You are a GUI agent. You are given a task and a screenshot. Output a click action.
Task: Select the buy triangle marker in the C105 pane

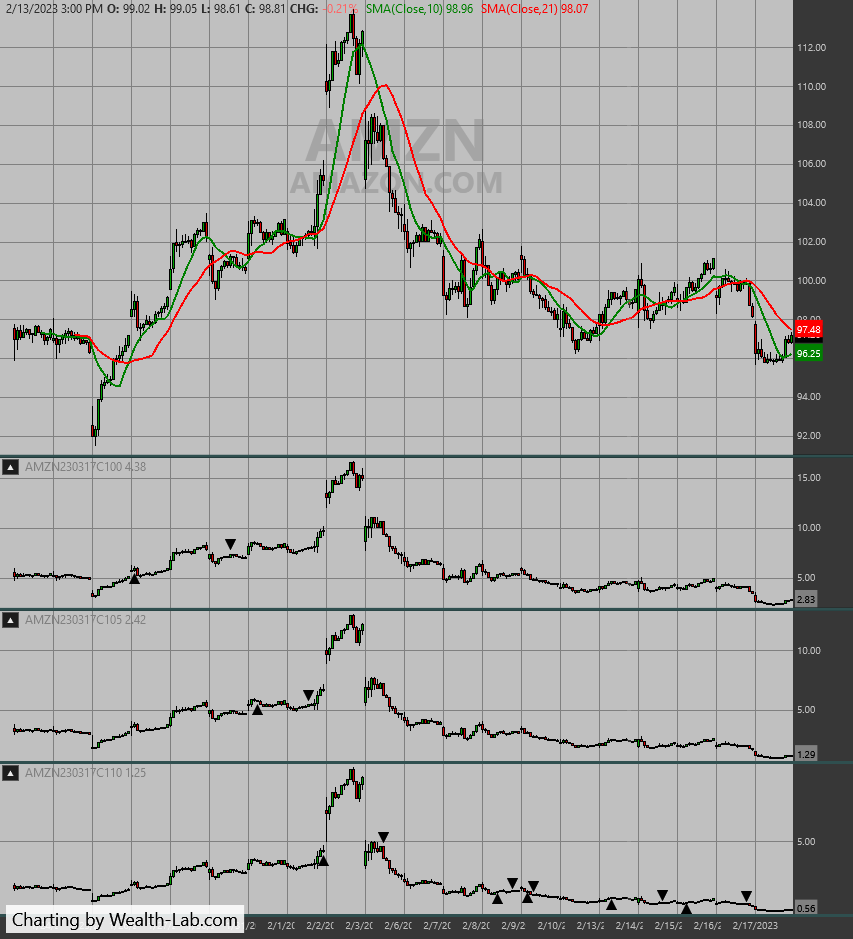[x=257, y=710]
